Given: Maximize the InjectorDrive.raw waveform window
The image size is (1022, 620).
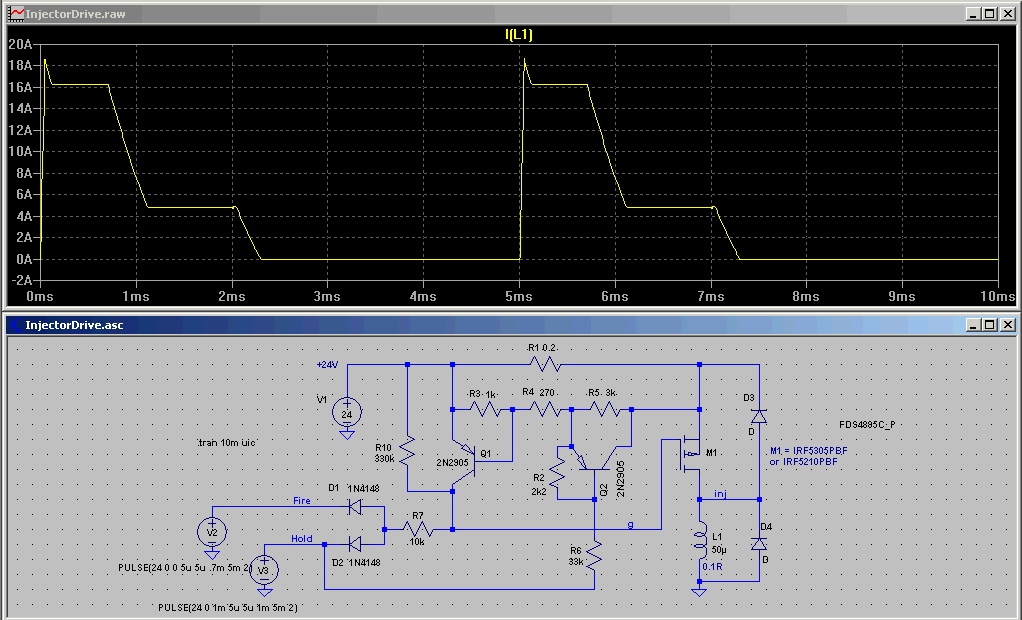Looking at the screenshot, I should pyautogui.click(x=990, y=14).
